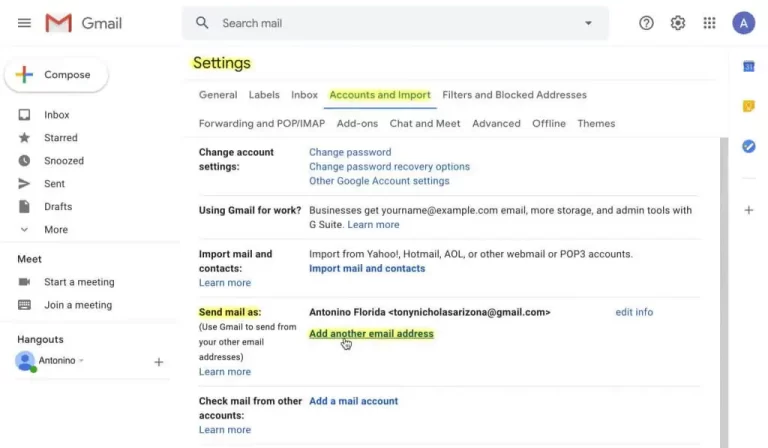Click the plus icon to get add-ons
The height and width of the screenshot is (448, 768).
[748, 210]
